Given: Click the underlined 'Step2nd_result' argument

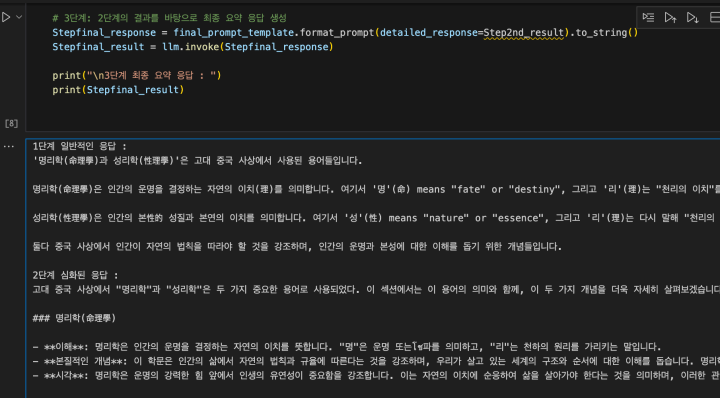Looking at the screenshot, I should click(x=523, y=33).
